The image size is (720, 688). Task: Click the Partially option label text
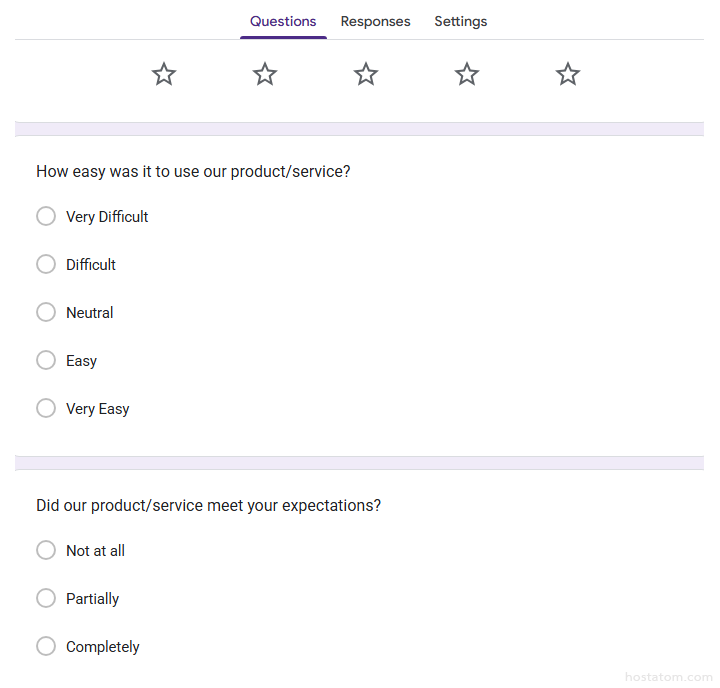coord(93,599)
